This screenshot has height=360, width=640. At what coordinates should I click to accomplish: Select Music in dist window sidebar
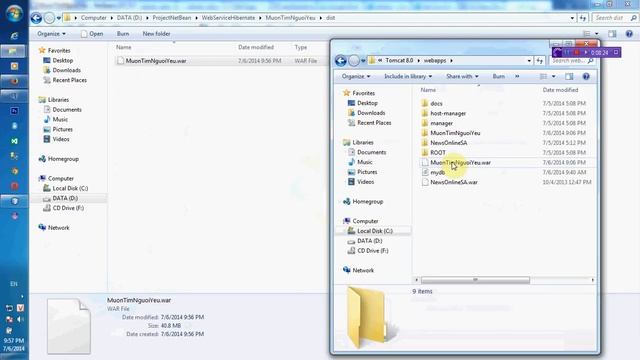coord(60,120)
